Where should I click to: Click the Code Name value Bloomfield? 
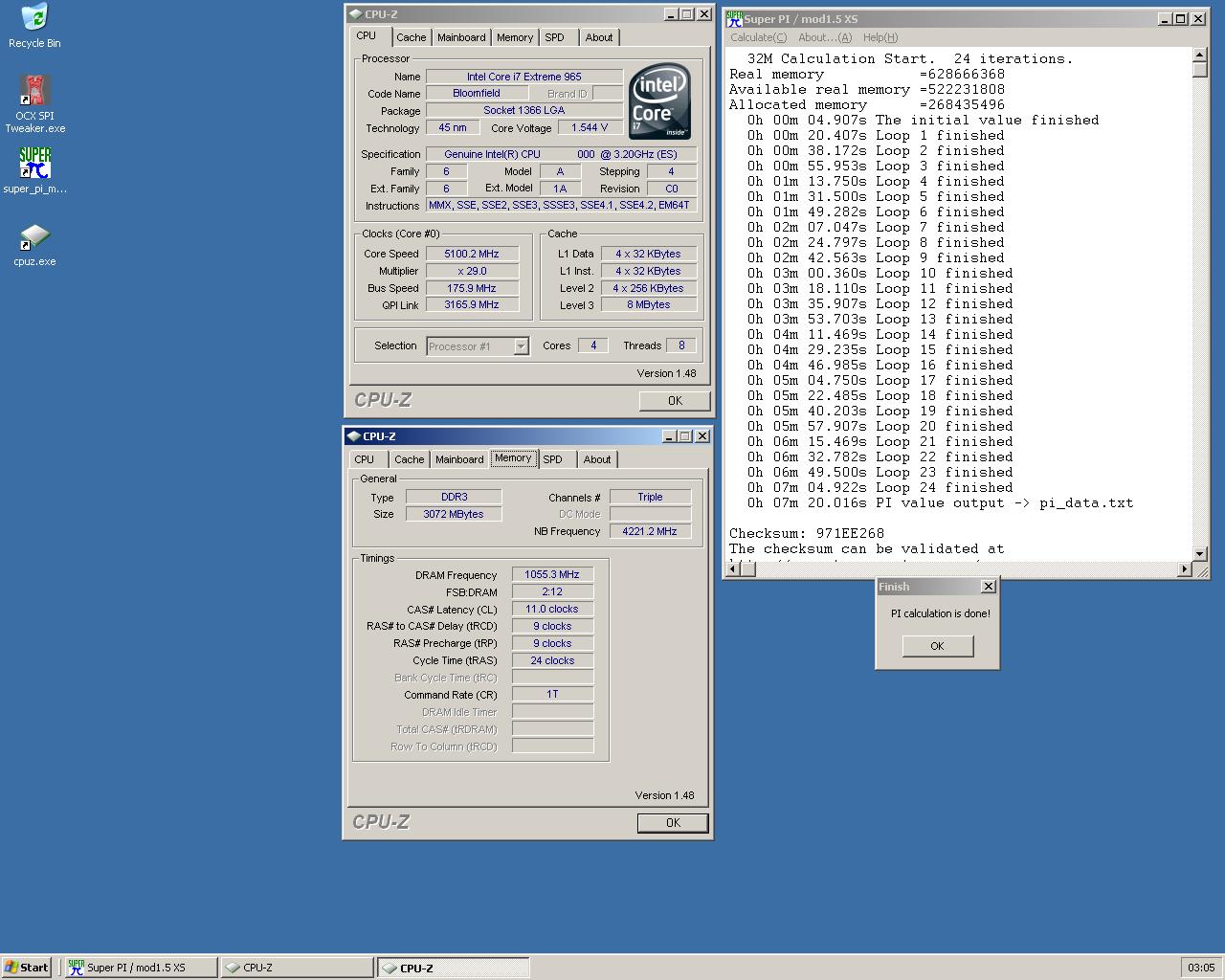pyautogui.click(x=477, y=93)
